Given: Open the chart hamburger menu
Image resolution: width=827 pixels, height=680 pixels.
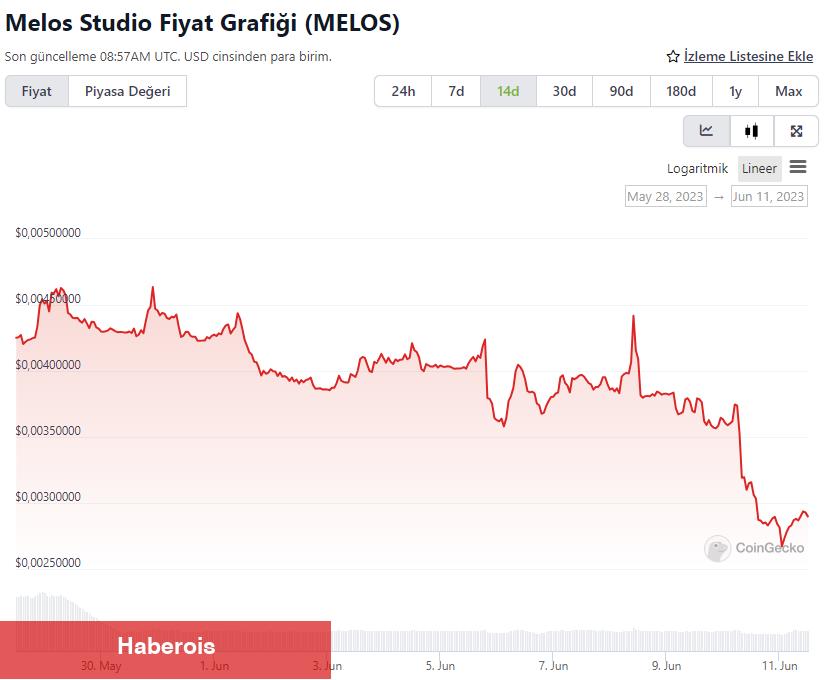Looking at the screenshot, I should pyautogui.click(x=798, y=167).
